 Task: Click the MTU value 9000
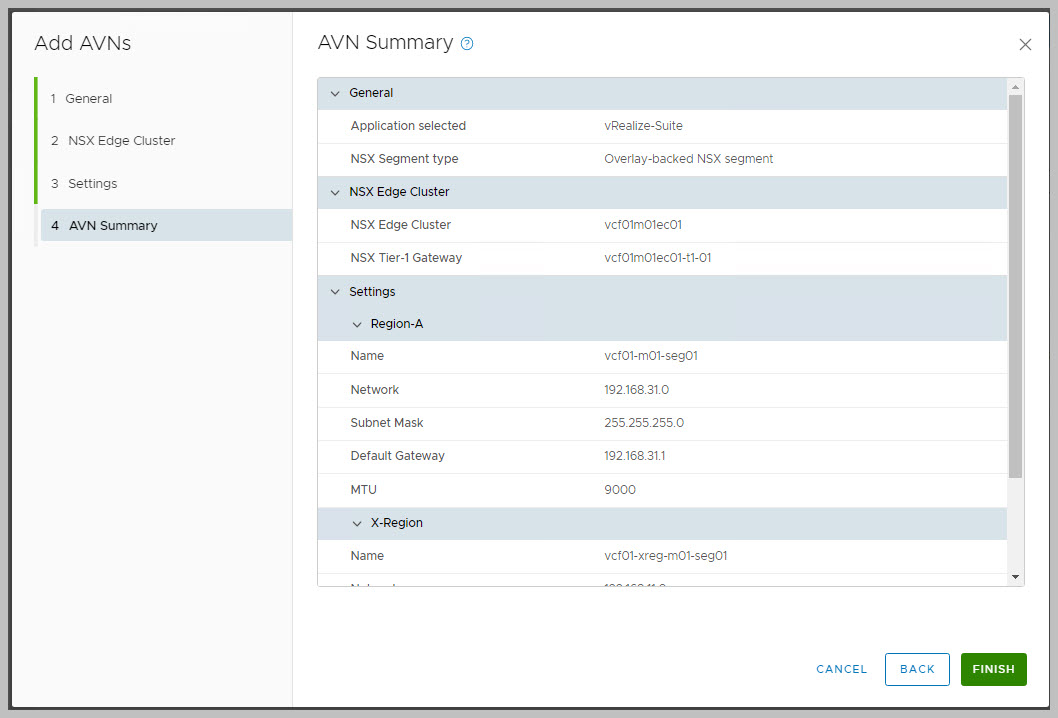620,490
